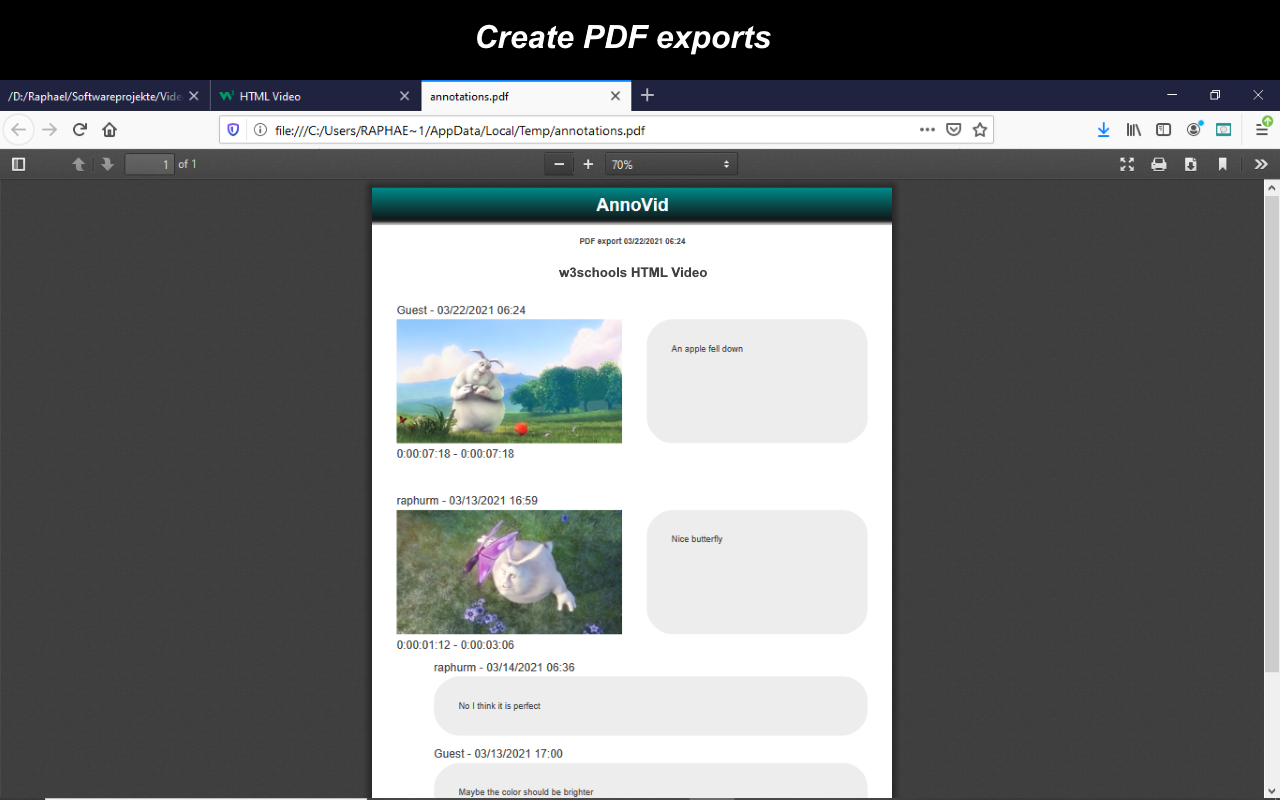The width and height of the screenshot is (1280, 800).
Task: Open the current view bookmark icon
Action: pyautogui.click(x=1222, y=164)
